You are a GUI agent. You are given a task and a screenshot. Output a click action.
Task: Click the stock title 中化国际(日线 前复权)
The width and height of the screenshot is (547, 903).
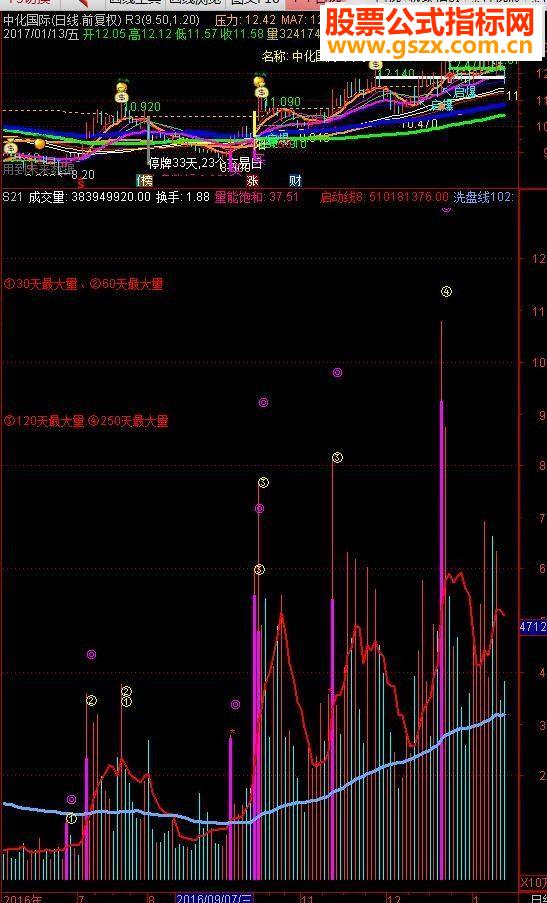click(x=62, y=20)
